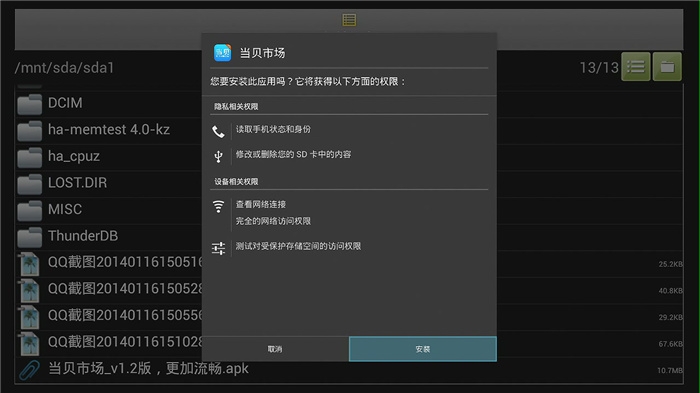This screenshot has height=393, width=700.
Task: Click the USB icon for SD card permission
Action: click(218, 156)
